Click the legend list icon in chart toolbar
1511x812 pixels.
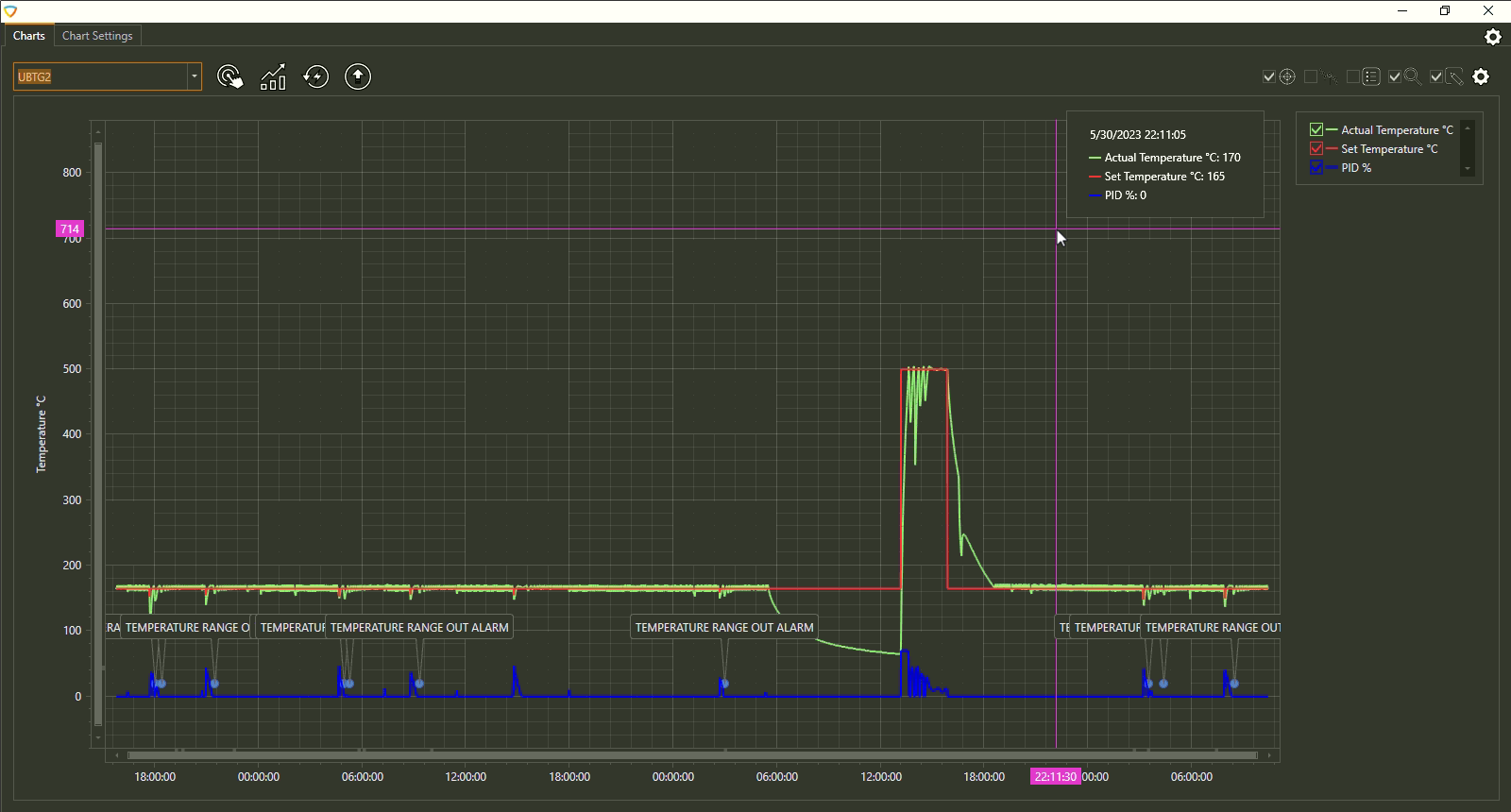pos(1371,76)
